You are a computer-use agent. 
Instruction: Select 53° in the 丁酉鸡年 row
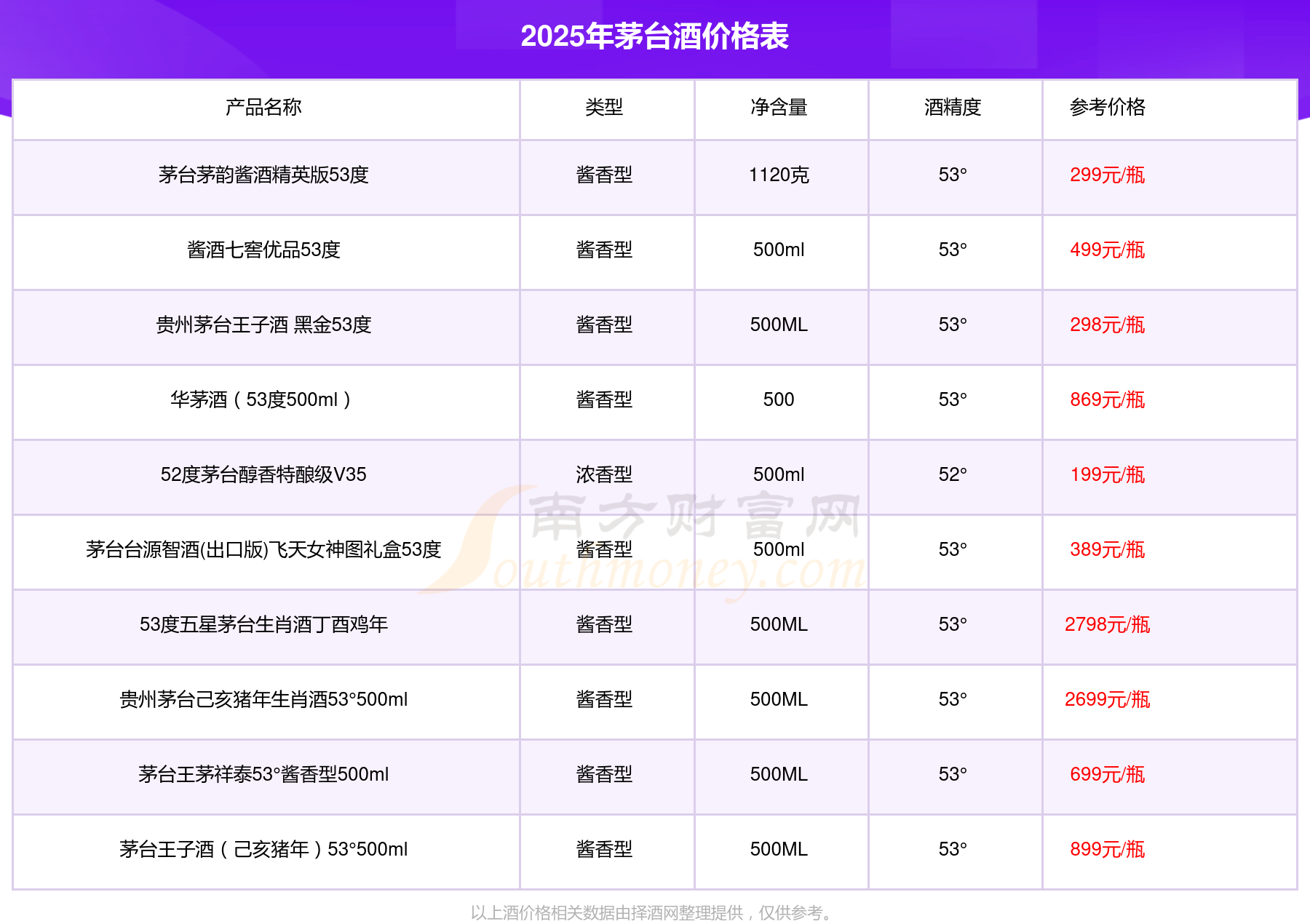click(953, 625)
